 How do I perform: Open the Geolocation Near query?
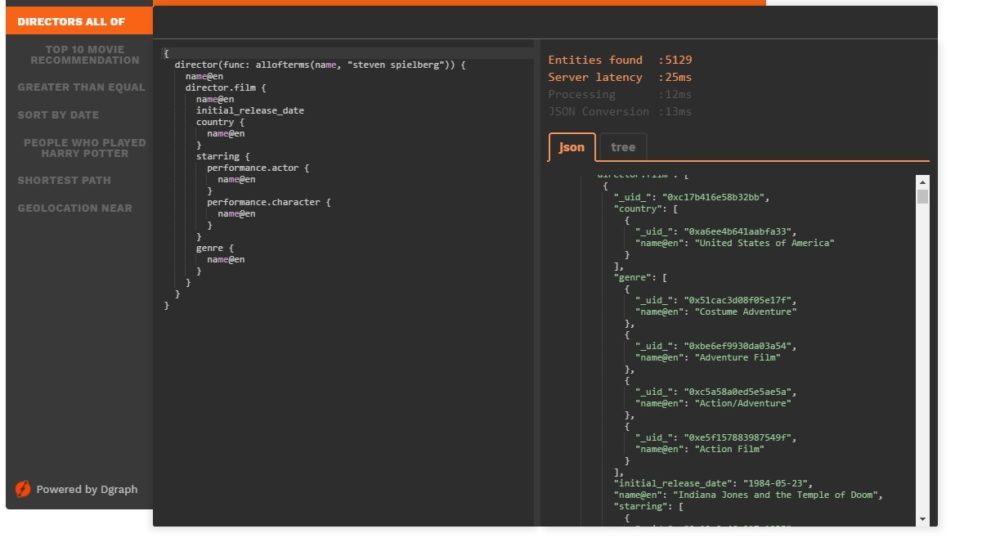[75, 208]
